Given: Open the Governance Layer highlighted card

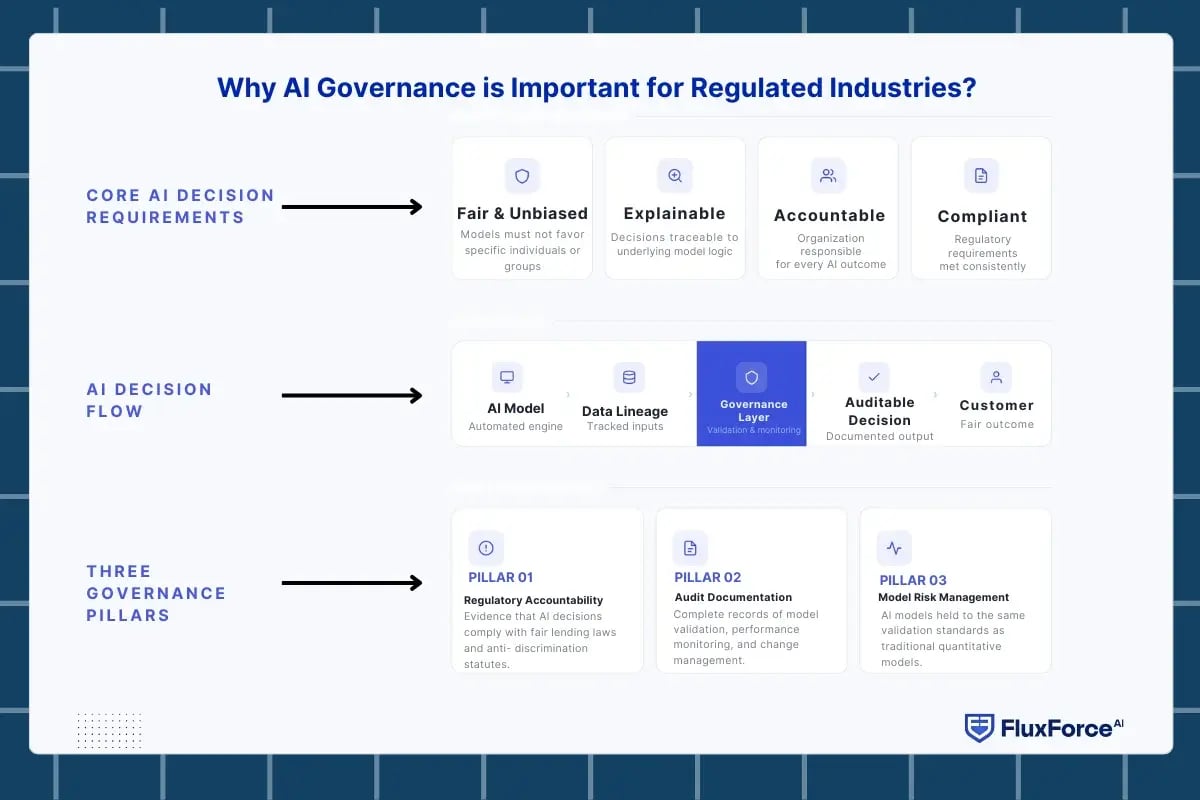Looking at the screenshot, I should coord(751,393).
